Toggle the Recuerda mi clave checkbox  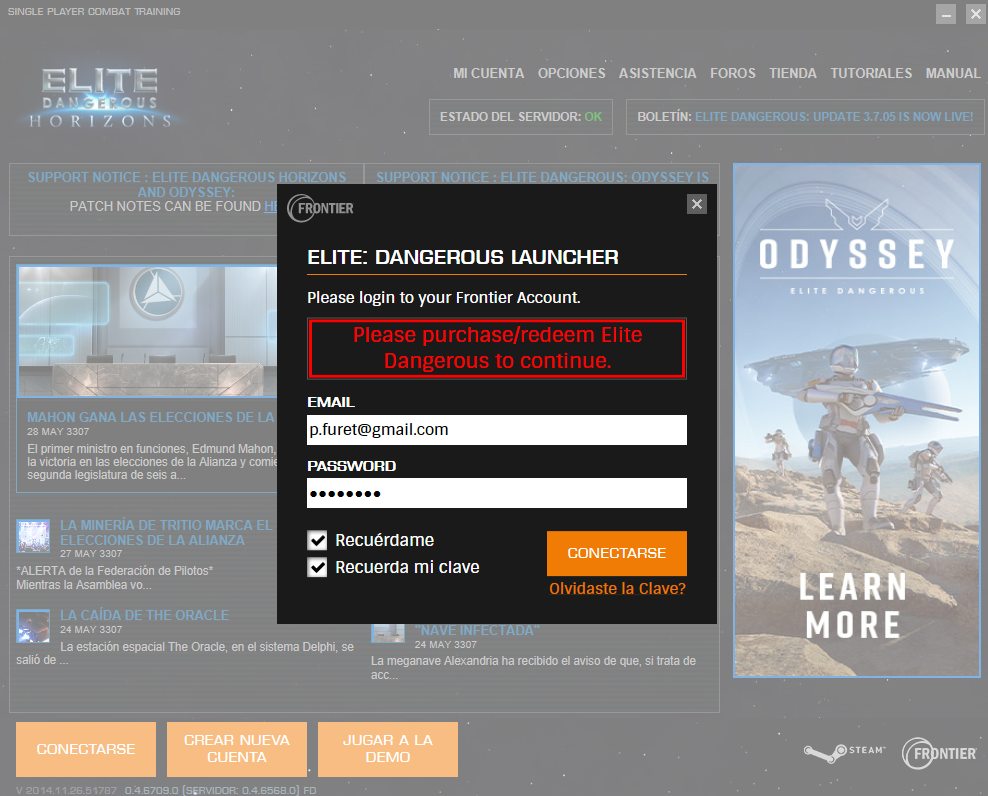(317, 567)
